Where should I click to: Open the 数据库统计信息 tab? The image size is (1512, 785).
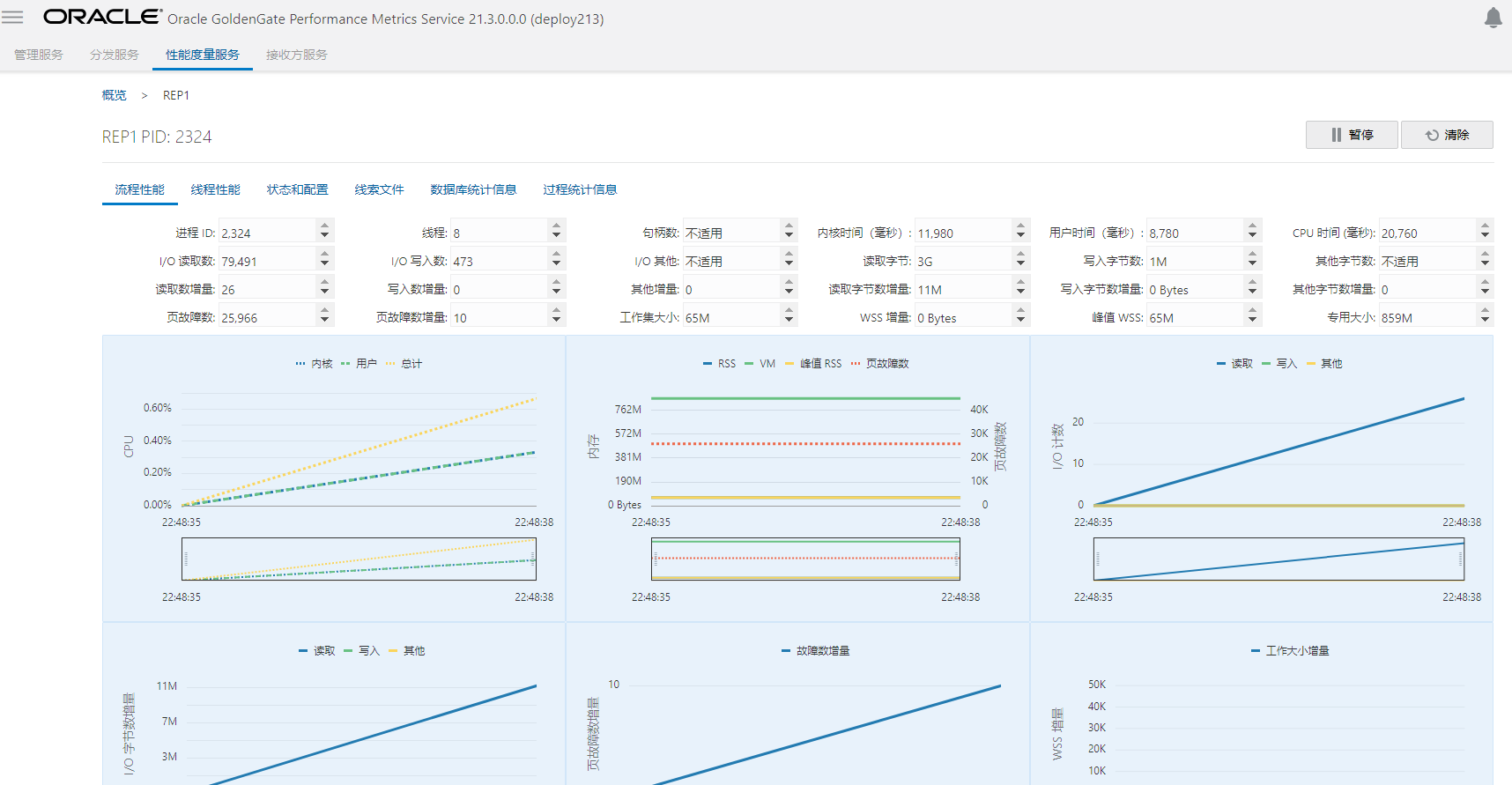click(x=474, y=189)
